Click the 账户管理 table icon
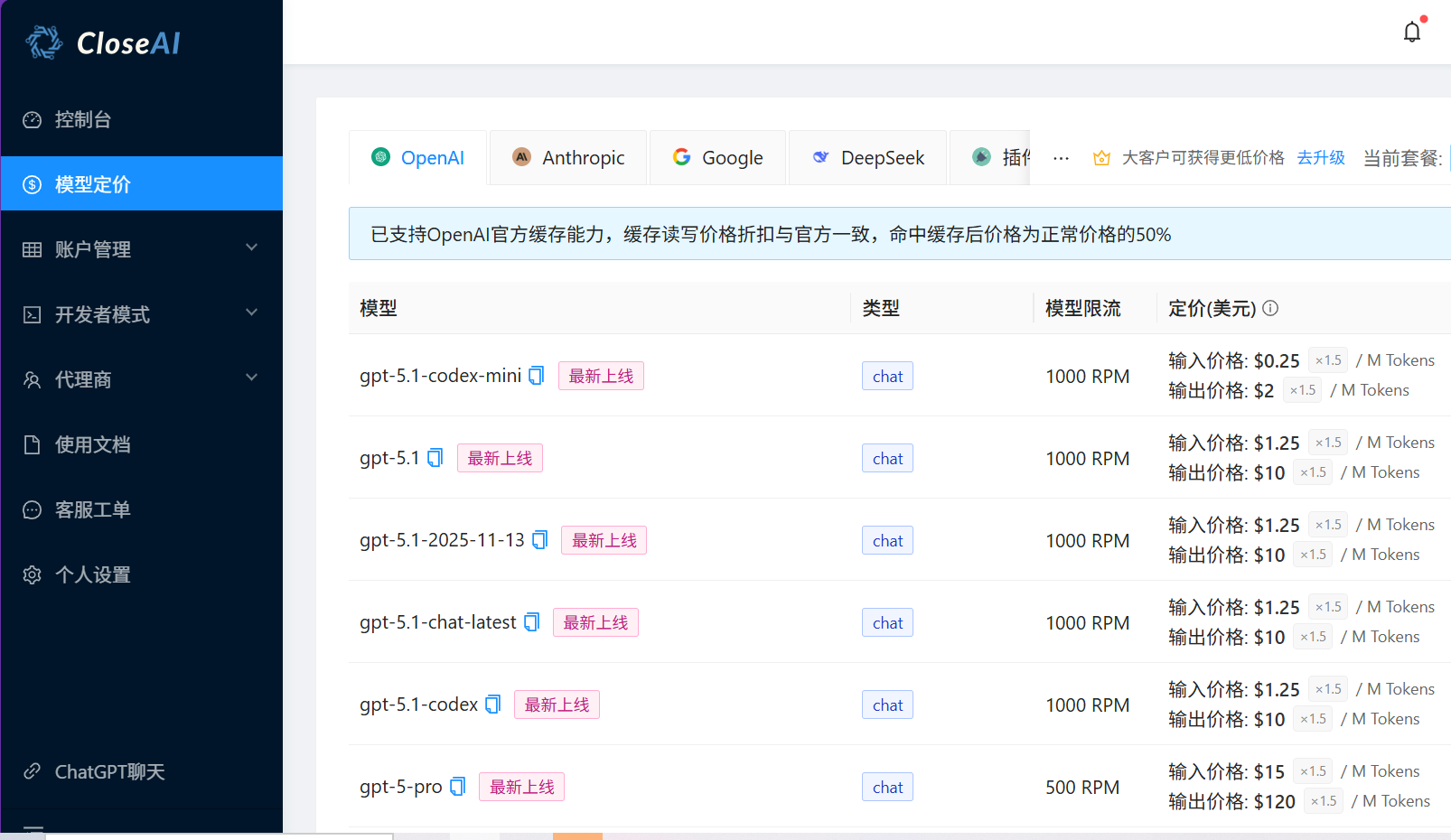This screenshot has height=840, width=1451. click(x=32, y=249)
